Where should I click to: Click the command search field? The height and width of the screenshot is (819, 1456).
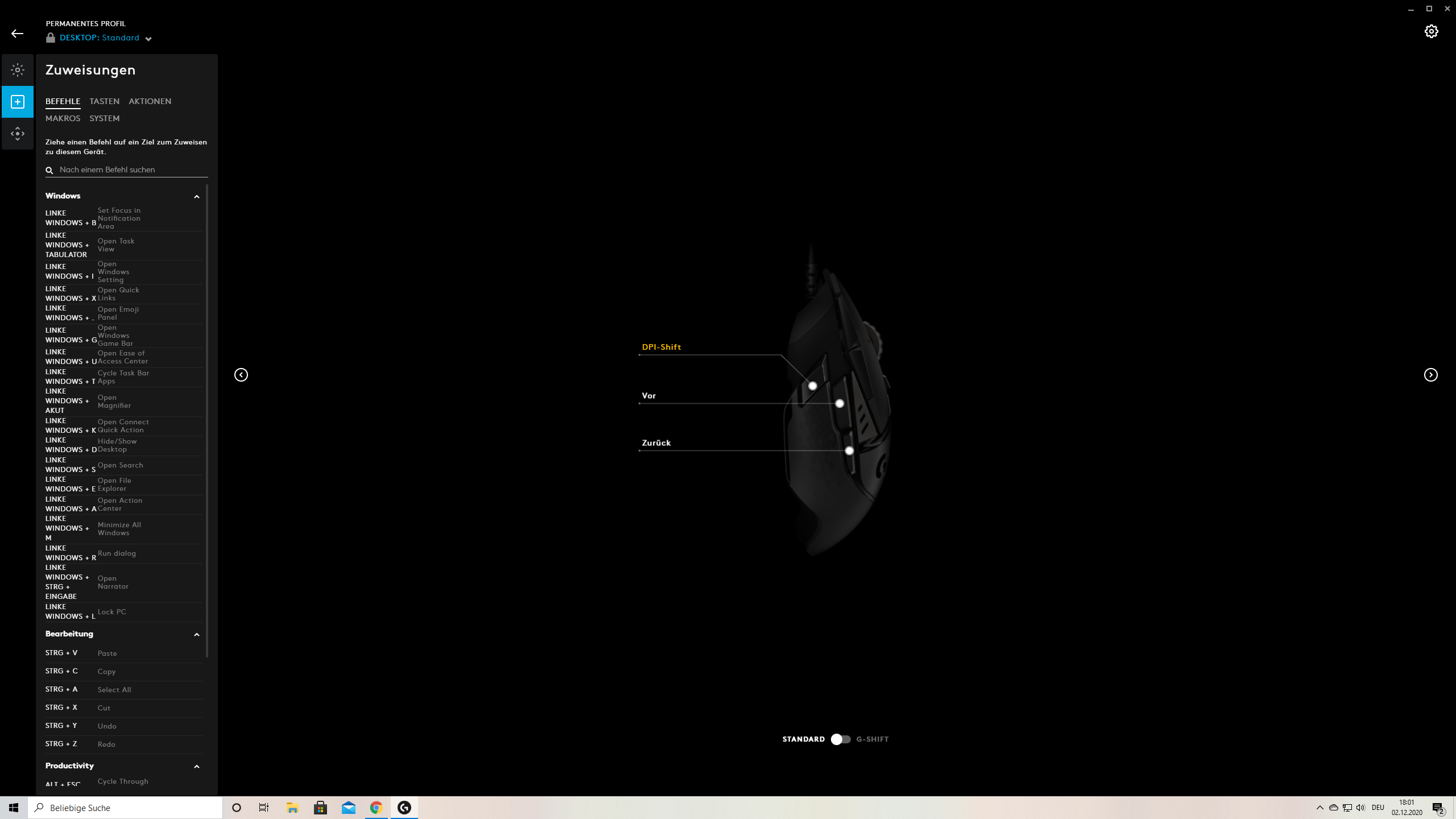pyautogui.click(x=131, y=169)
